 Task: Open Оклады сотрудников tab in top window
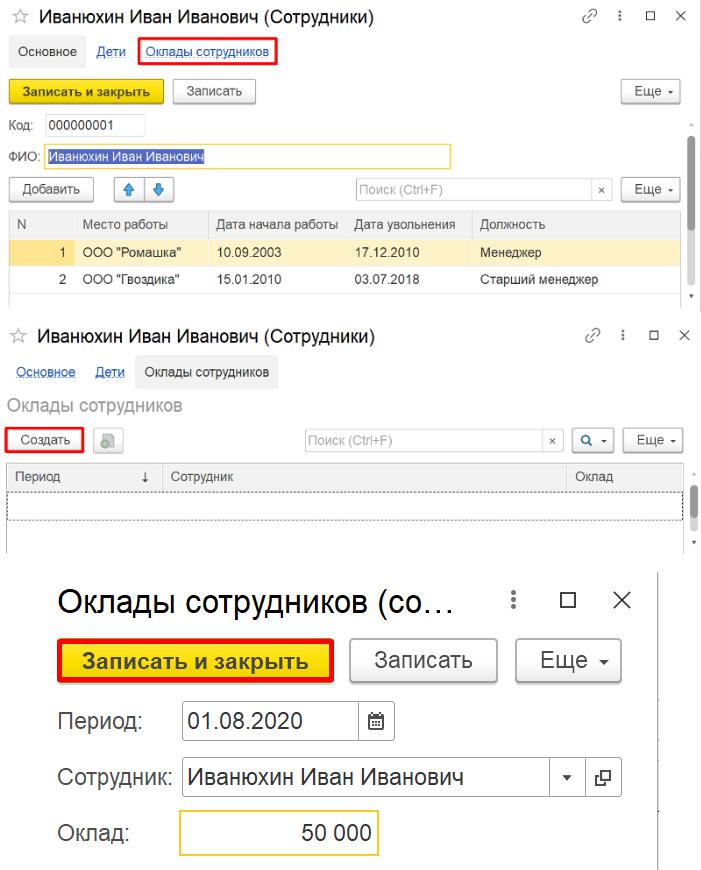pos(207,52)
